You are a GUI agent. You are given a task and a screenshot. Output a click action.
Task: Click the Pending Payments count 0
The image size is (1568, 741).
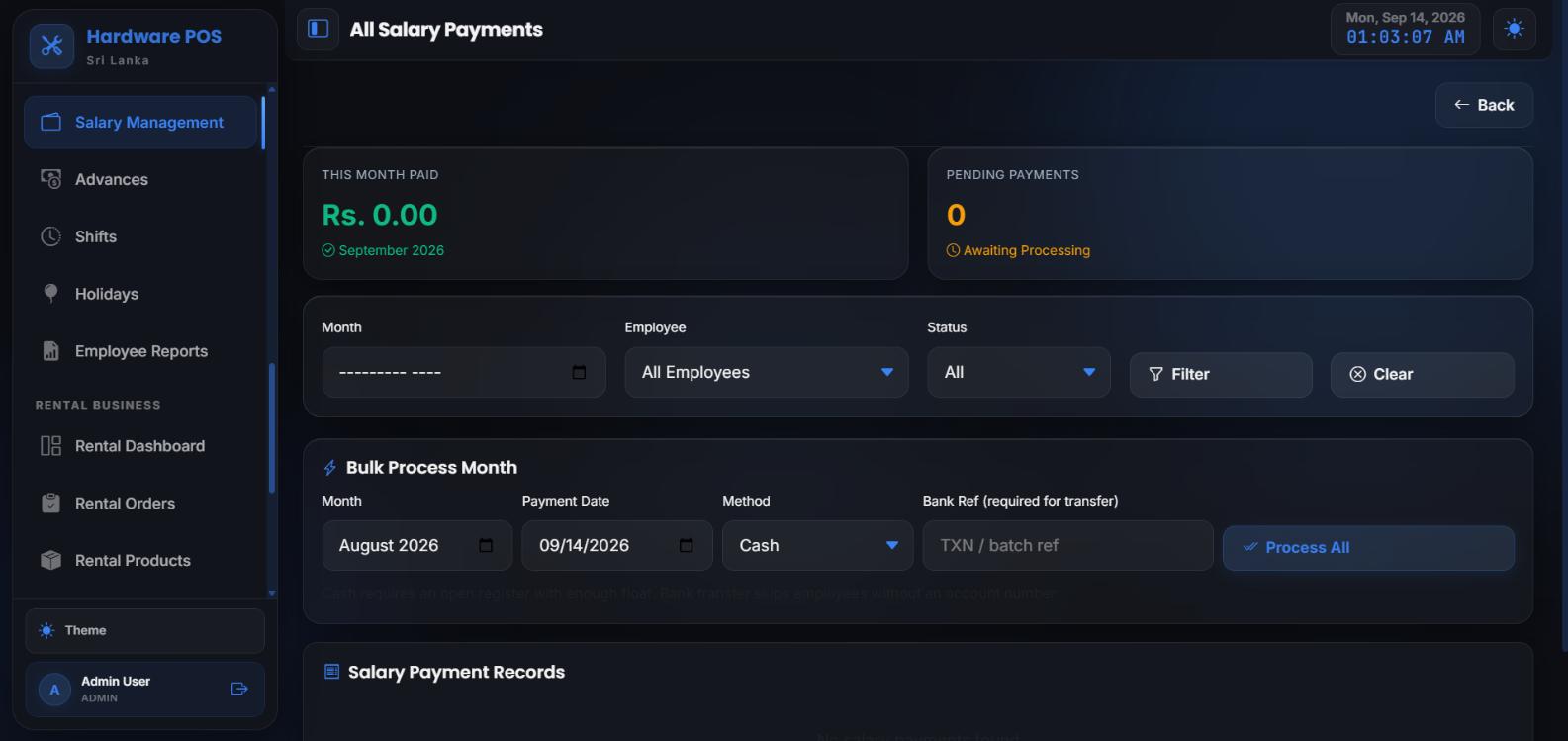[956, 215]
